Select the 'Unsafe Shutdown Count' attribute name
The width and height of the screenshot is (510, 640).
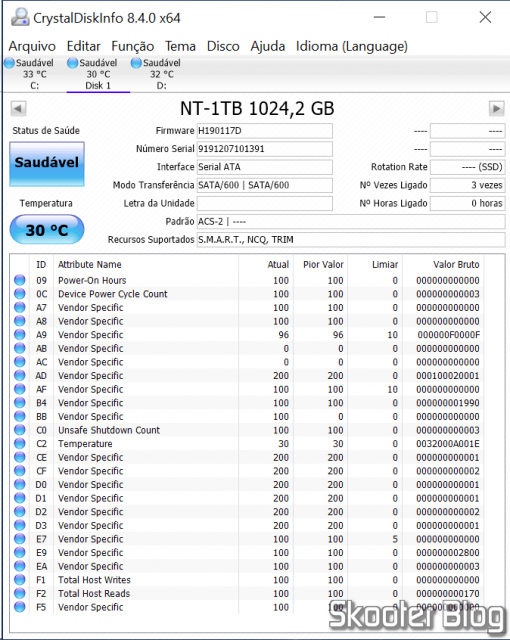coord(109,430)
